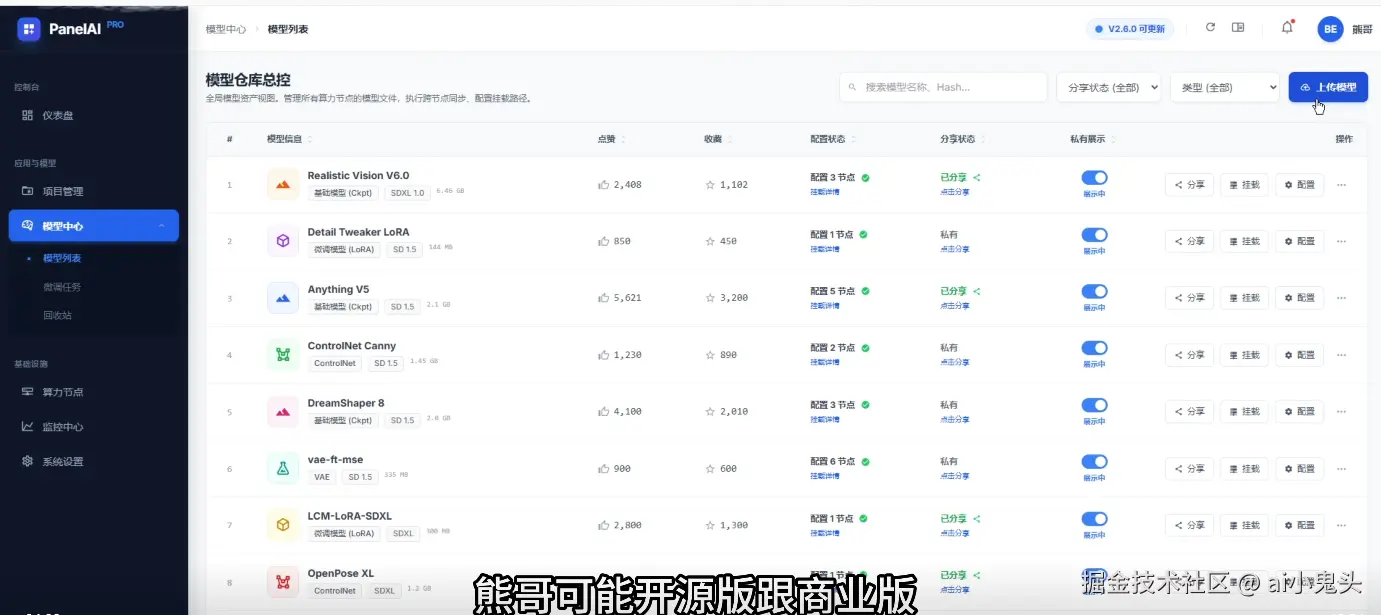Sort by the 收藏 column header
Viewport: 1381px width, 615px height.
[716, 139]
